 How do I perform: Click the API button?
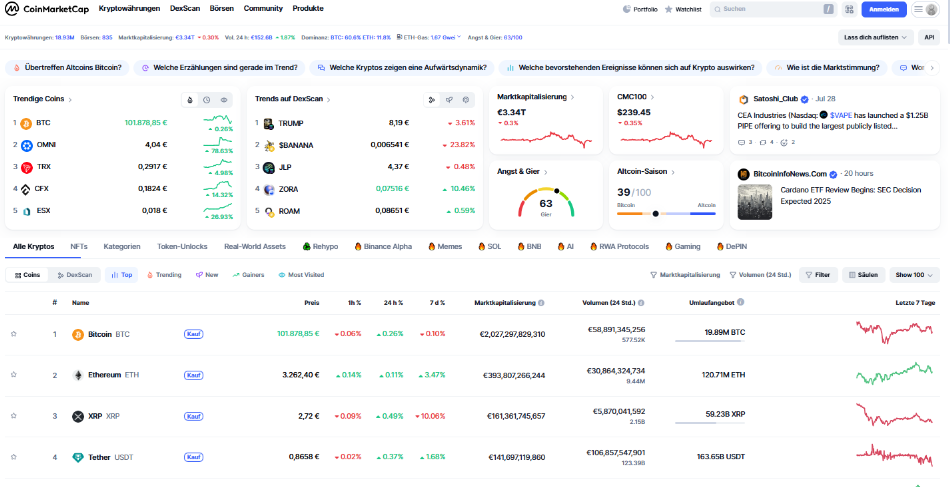point(929,38)
